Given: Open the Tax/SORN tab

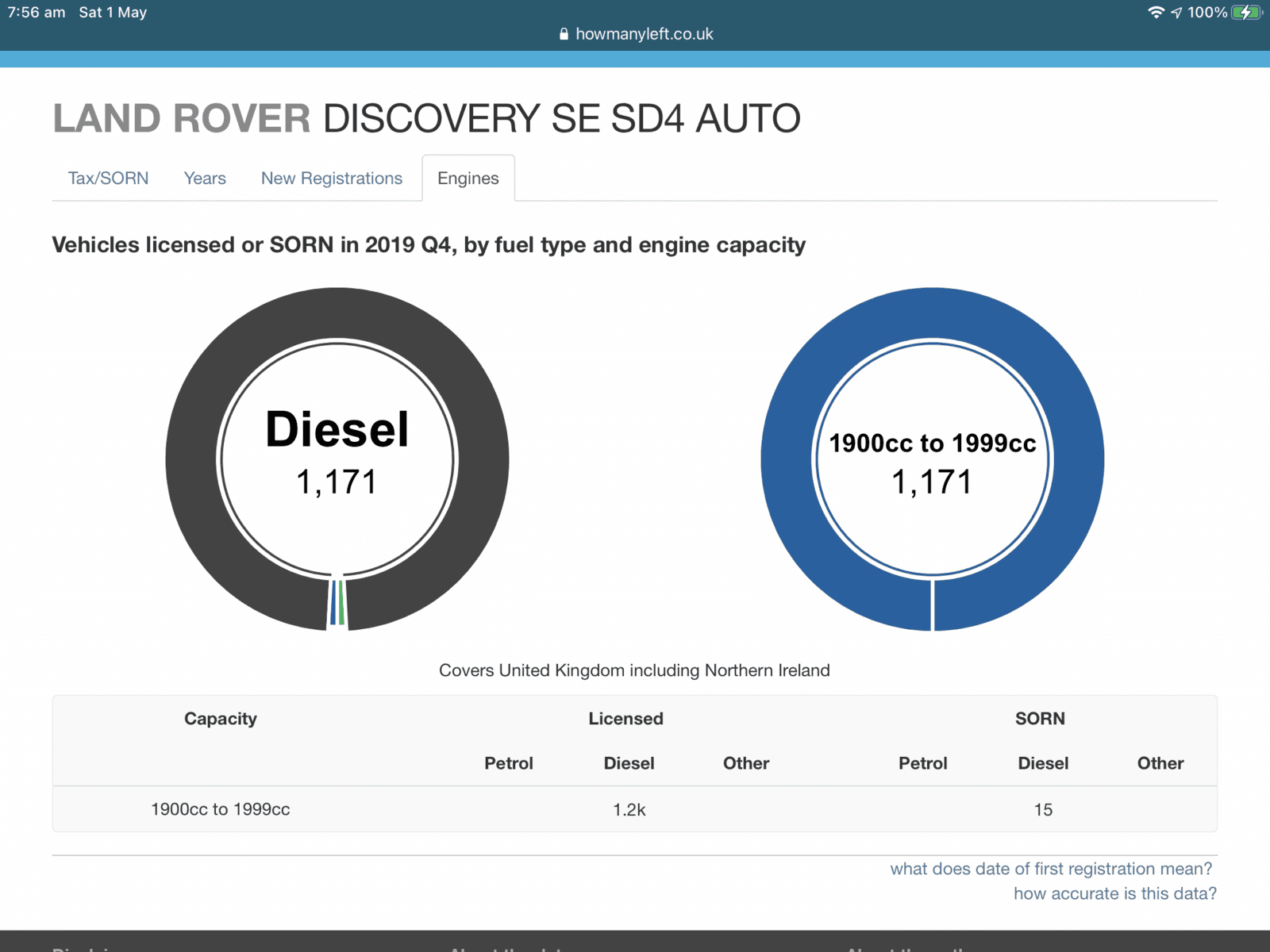Looking at the screenshot, I should (x=108, y=178).
